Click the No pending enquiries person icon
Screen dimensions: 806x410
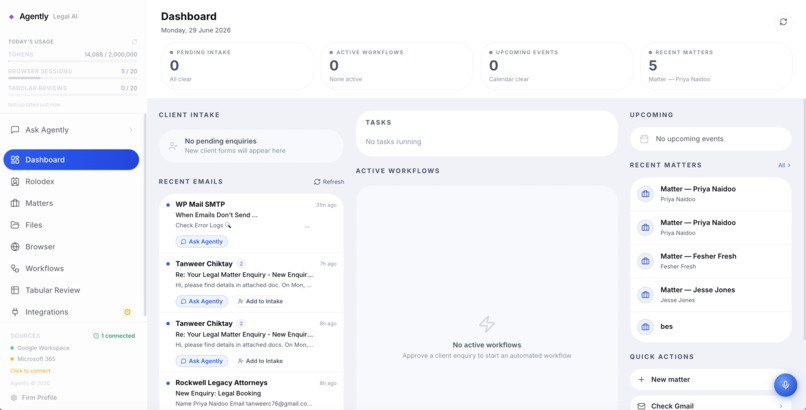[x=173, y=146]
